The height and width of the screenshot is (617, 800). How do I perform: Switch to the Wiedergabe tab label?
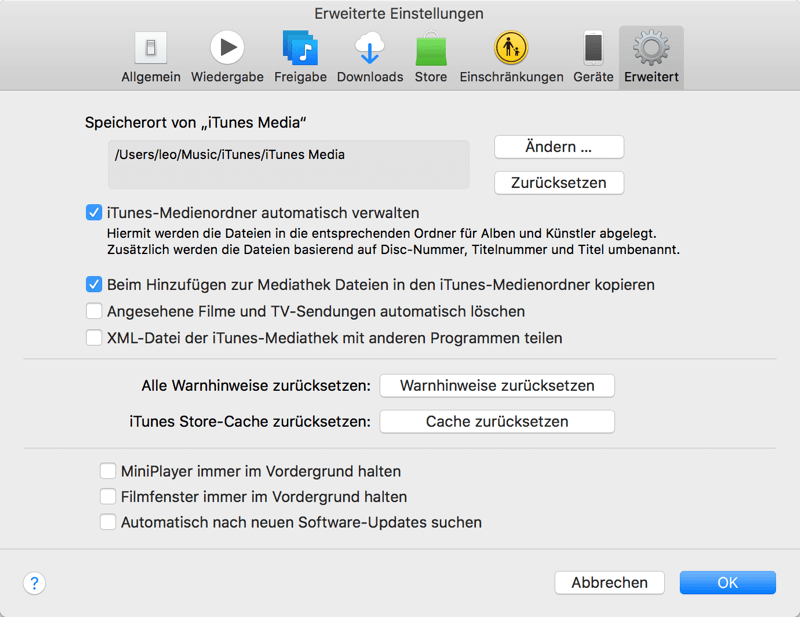(228, 77)
